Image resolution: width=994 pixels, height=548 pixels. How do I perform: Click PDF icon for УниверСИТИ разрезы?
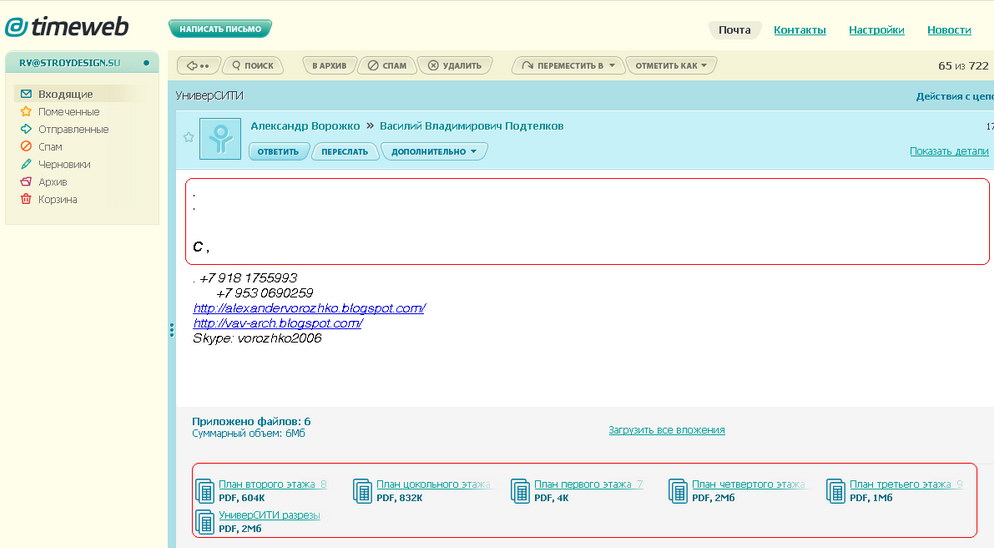tap(204, 521)
